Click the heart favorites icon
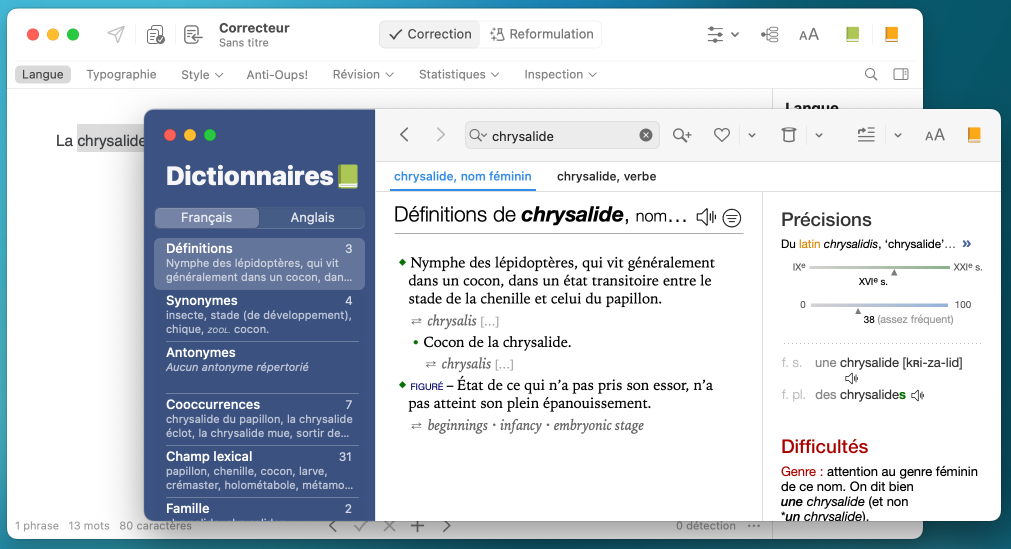Screen dimensions: 1011x549 point(722,136)
